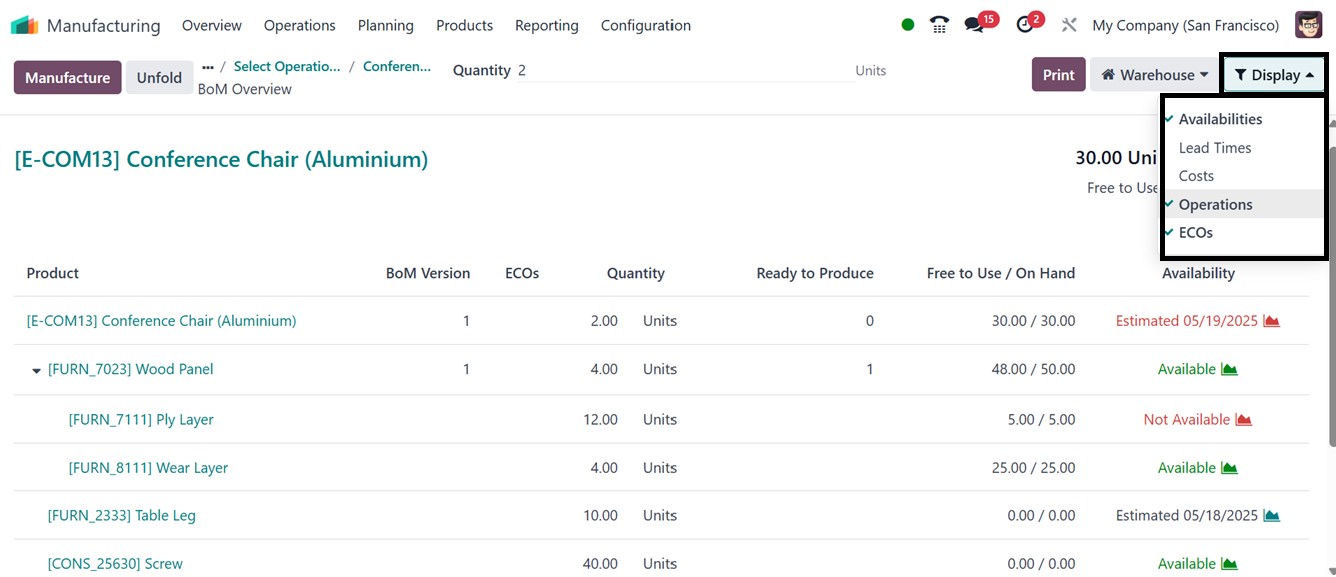This screenshot has height=577, width=1336.
Task: Click the Manufacture button
Action: pyautogui.click(x=67, y=78)
